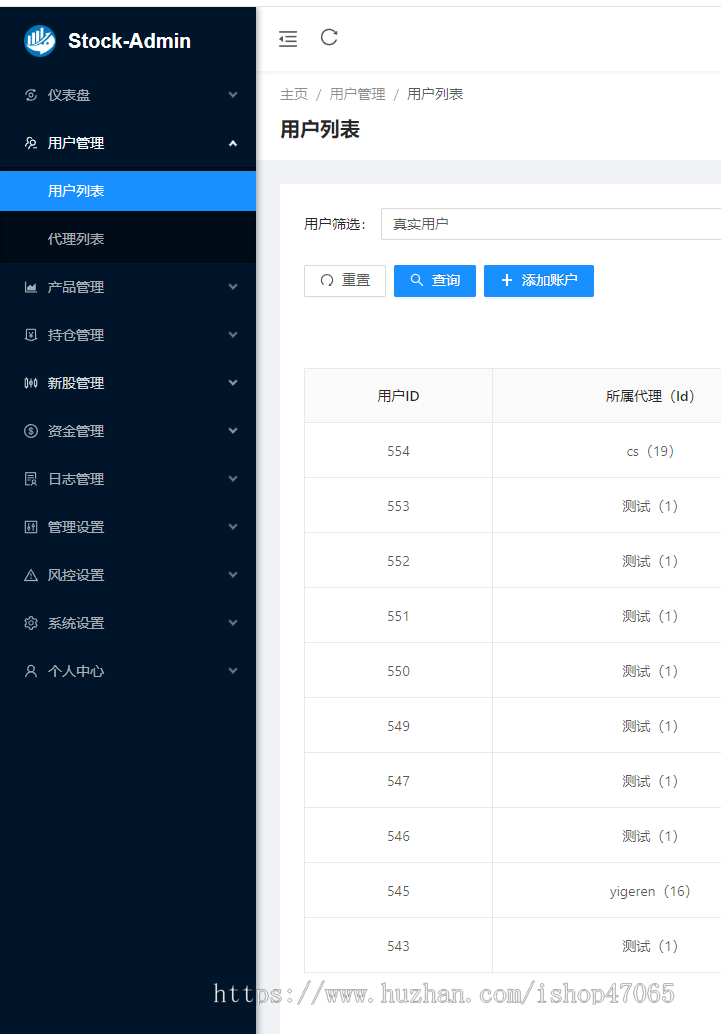721x1034 pixels.
Task: Click the person icon beside 个人中心
Action: (30, 671)
